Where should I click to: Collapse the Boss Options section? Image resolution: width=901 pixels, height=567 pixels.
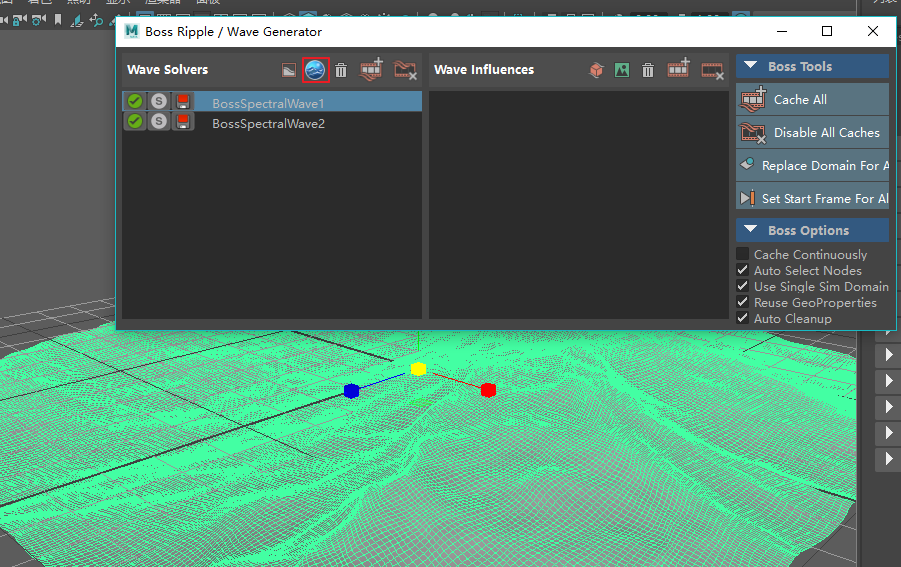[x=750, y=230]
